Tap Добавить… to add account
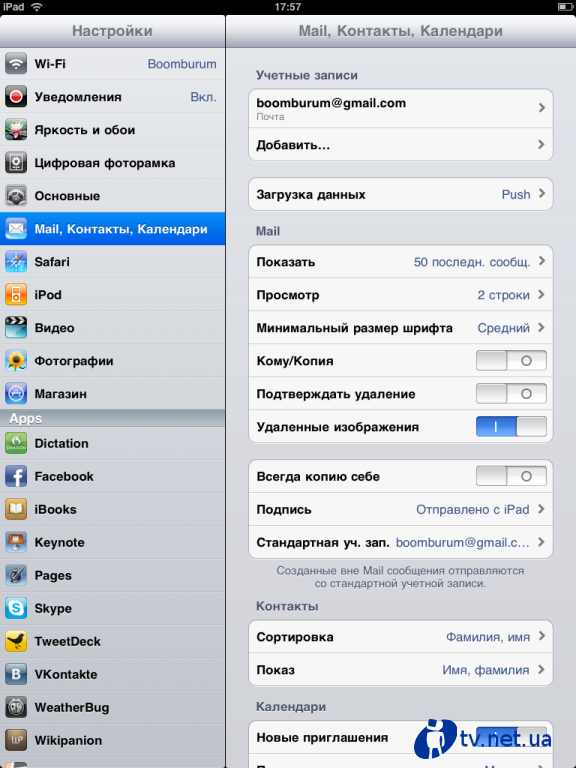 pyautogui.click(x=401, y=144)
